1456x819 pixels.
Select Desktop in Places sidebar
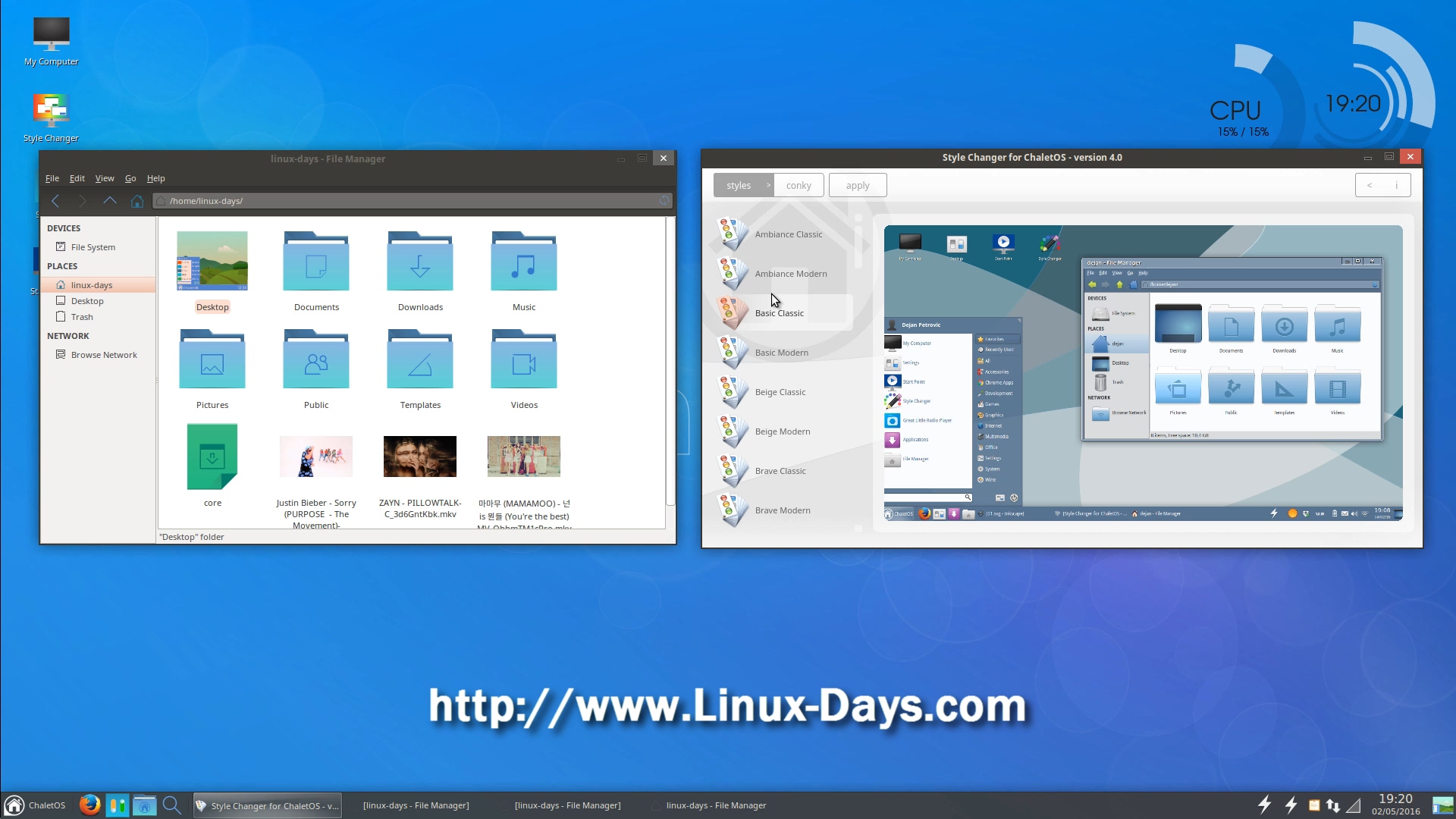(97, 301)
